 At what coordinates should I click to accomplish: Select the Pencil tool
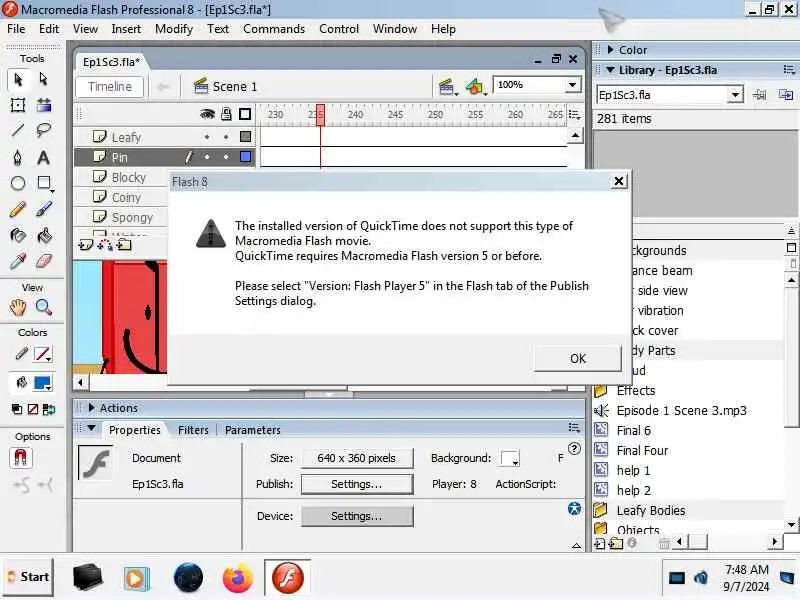tap(18, 209)
